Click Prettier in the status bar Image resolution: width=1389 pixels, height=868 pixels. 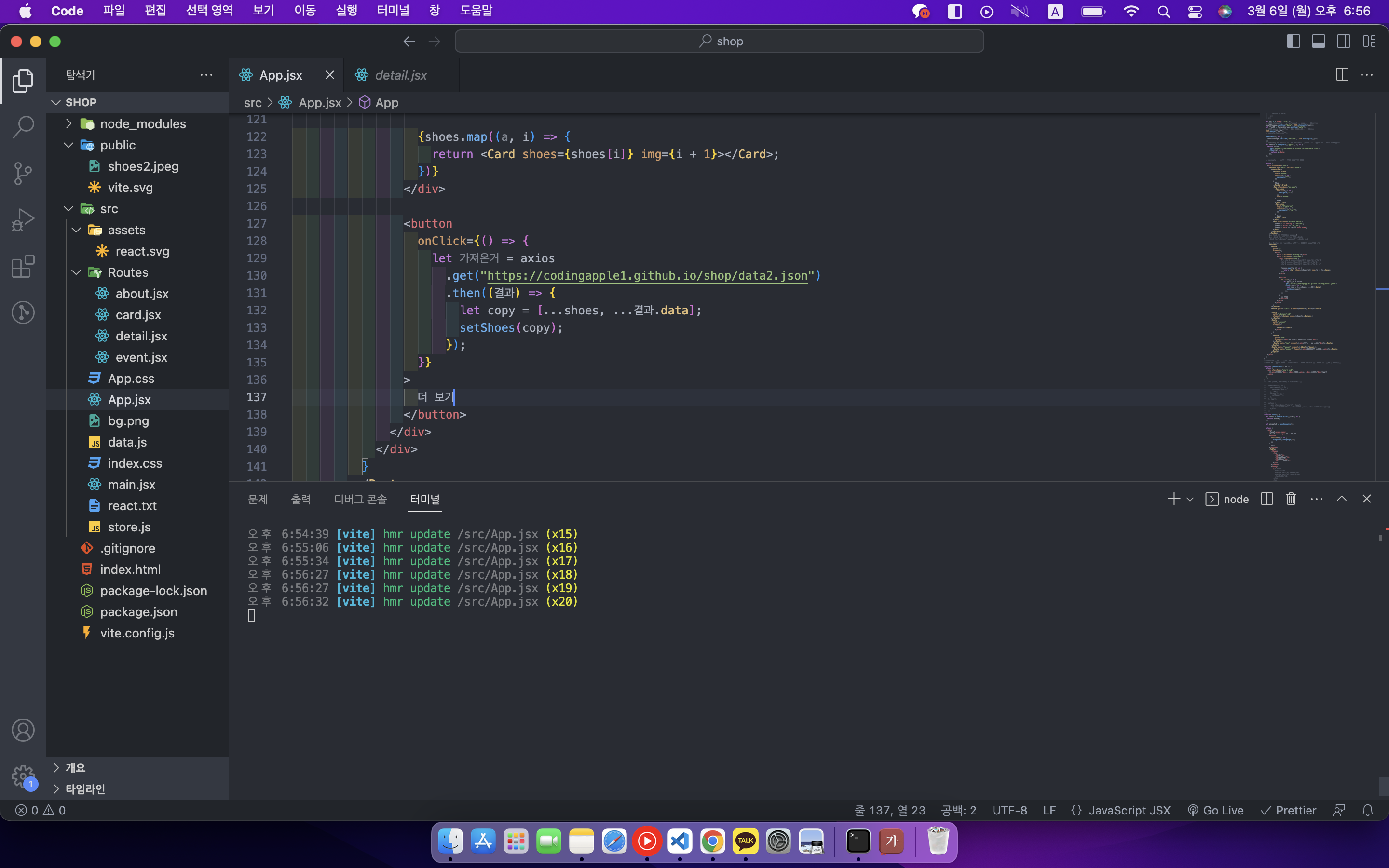coord(1288,810)
